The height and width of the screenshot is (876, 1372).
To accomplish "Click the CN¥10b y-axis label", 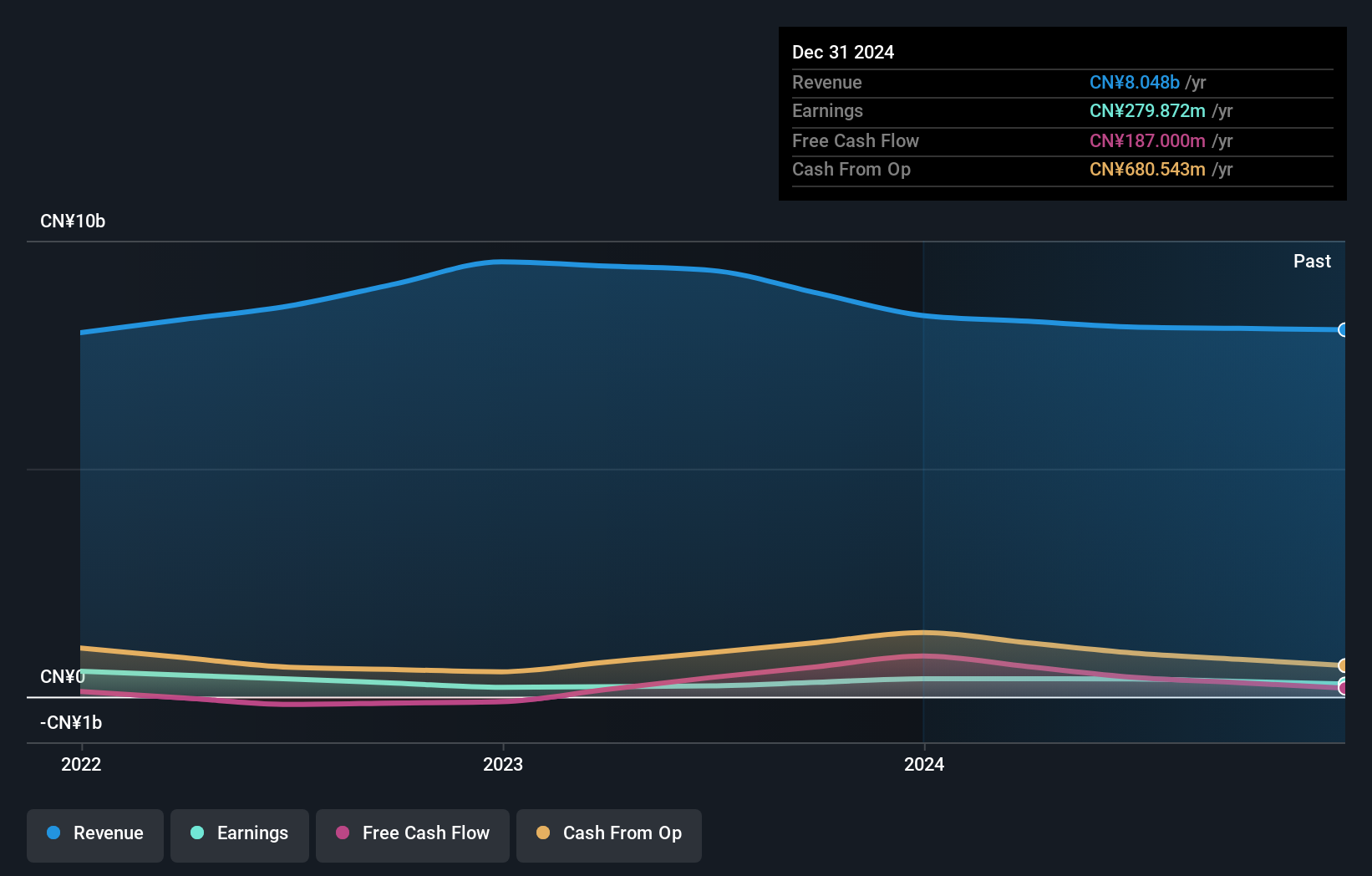I will pos(73,222).
